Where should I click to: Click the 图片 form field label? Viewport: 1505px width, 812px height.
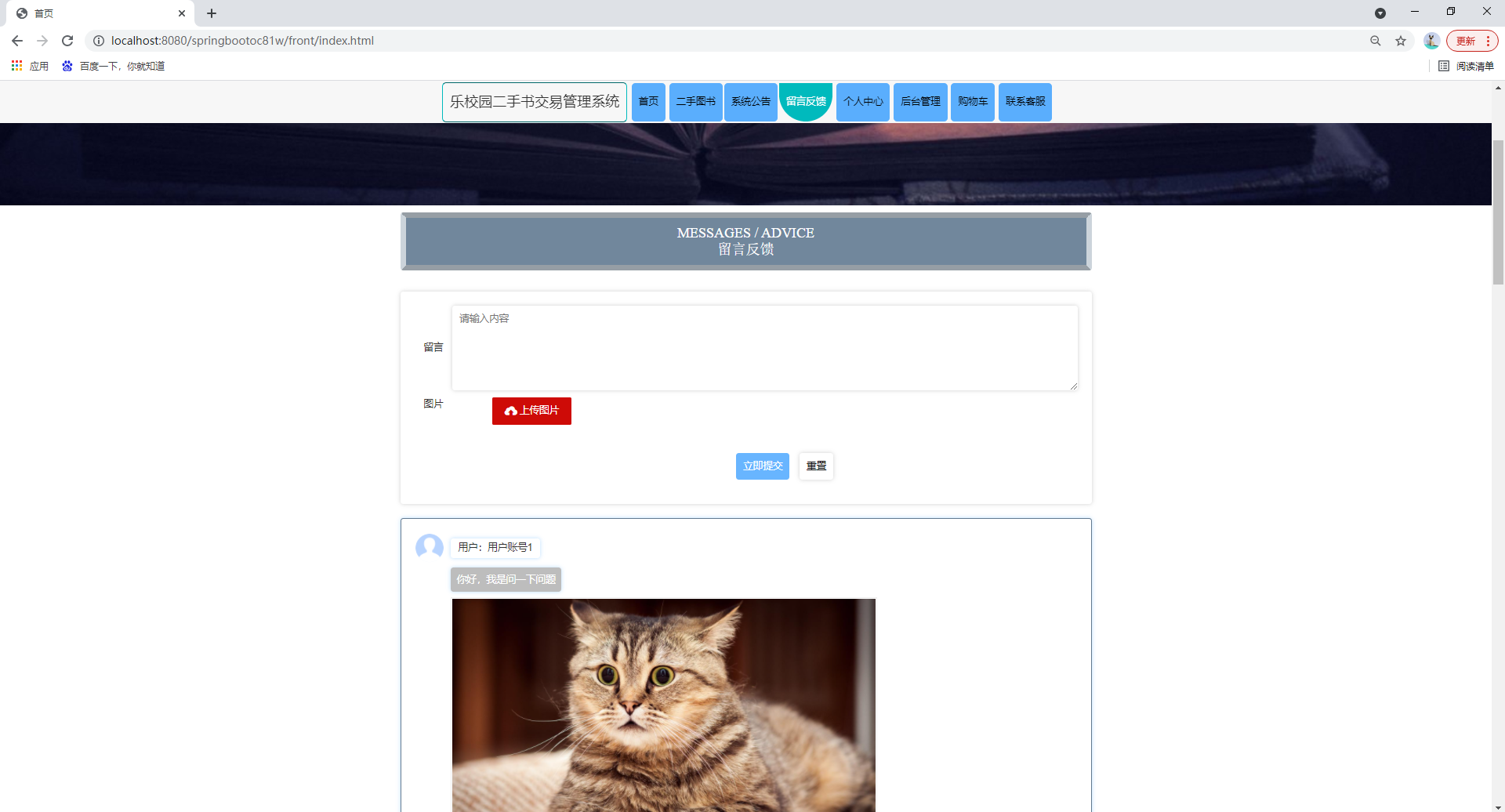[x=433, y=404]
